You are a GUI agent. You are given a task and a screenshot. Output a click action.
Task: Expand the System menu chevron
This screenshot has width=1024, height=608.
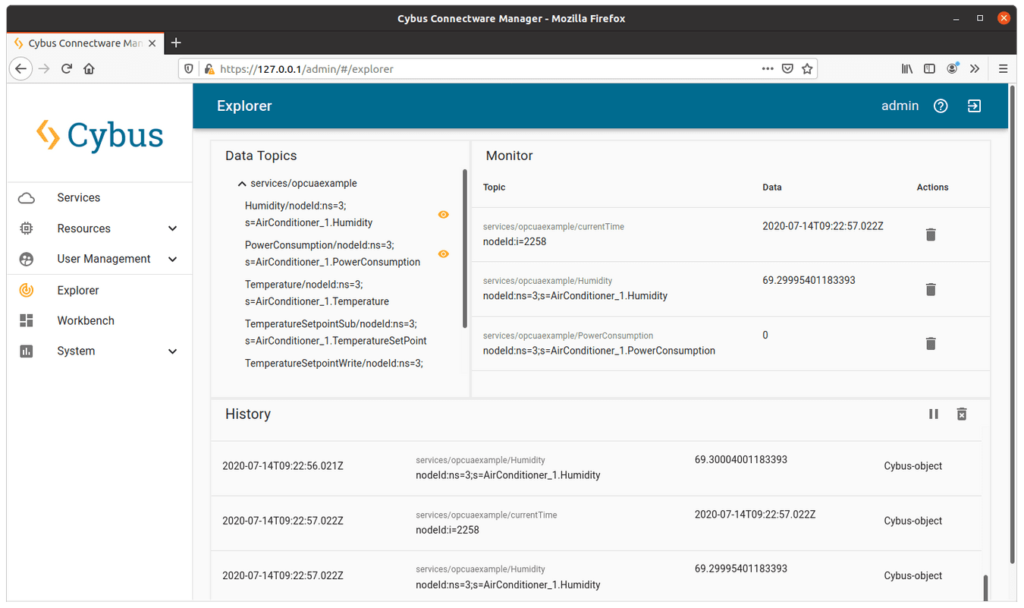172,351
